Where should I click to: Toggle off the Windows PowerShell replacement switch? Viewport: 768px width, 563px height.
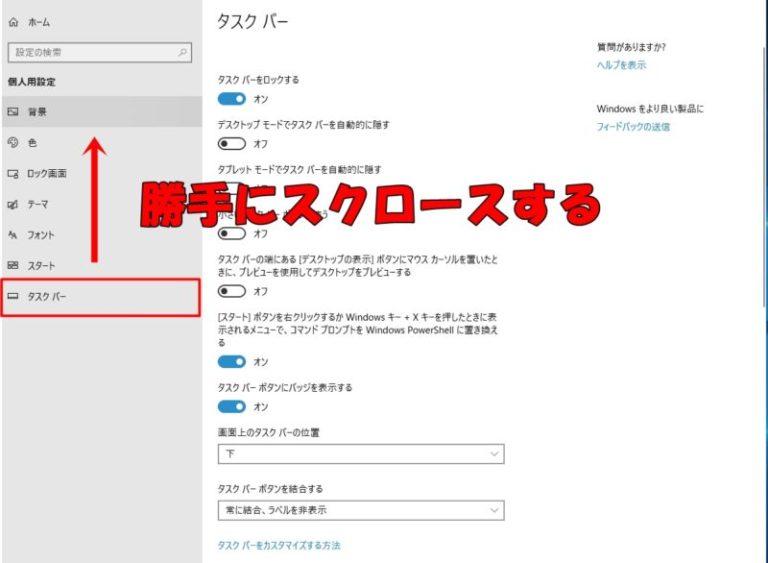tap(232, 362)
